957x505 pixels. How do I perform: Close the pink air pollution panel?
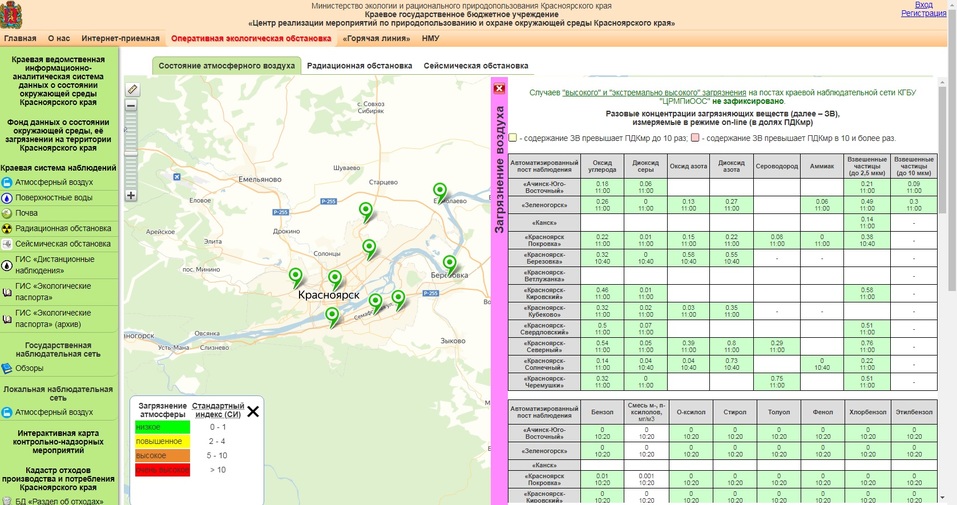[499, 89]
